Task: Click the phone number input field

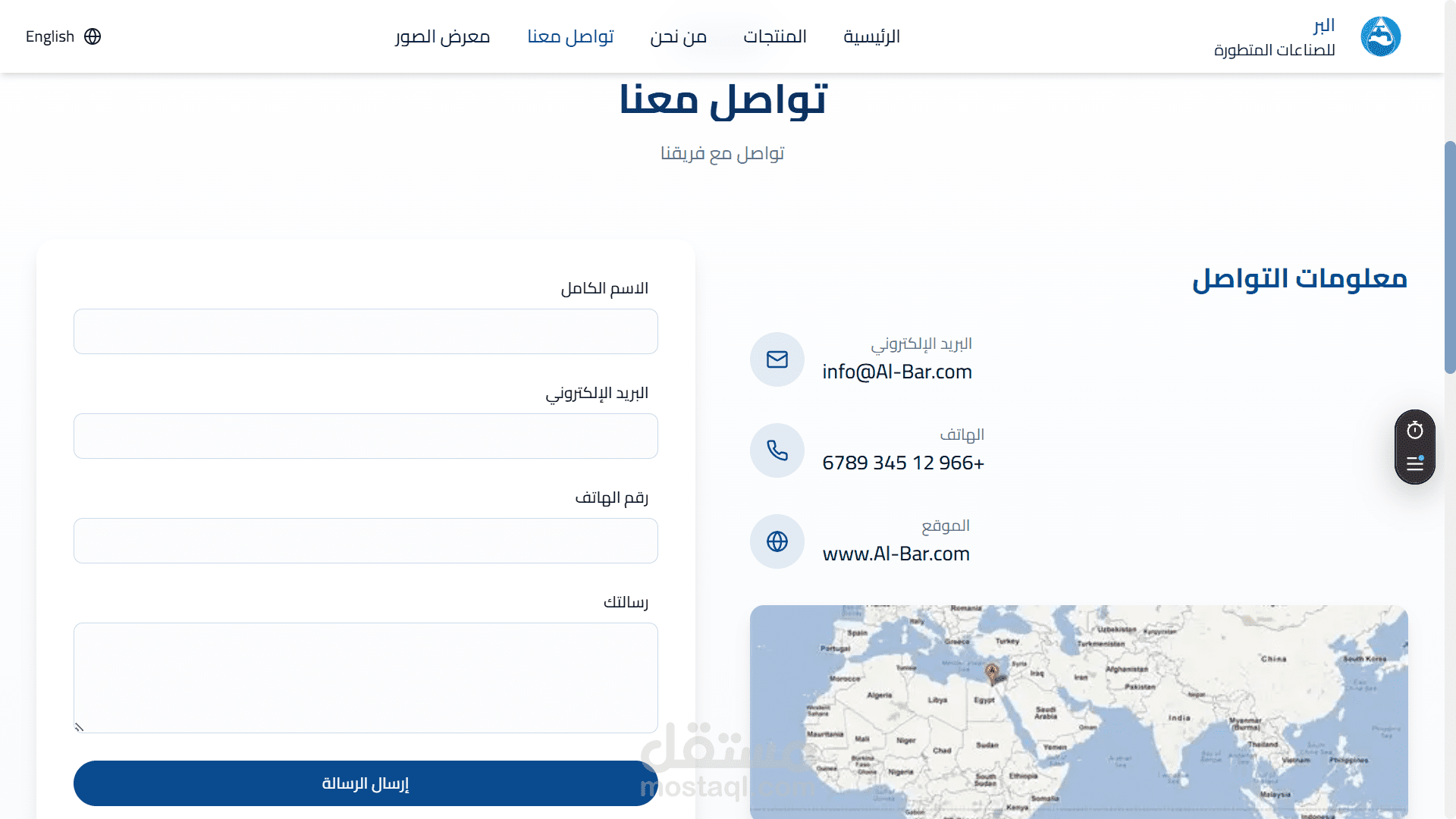Action: point(366,541)
